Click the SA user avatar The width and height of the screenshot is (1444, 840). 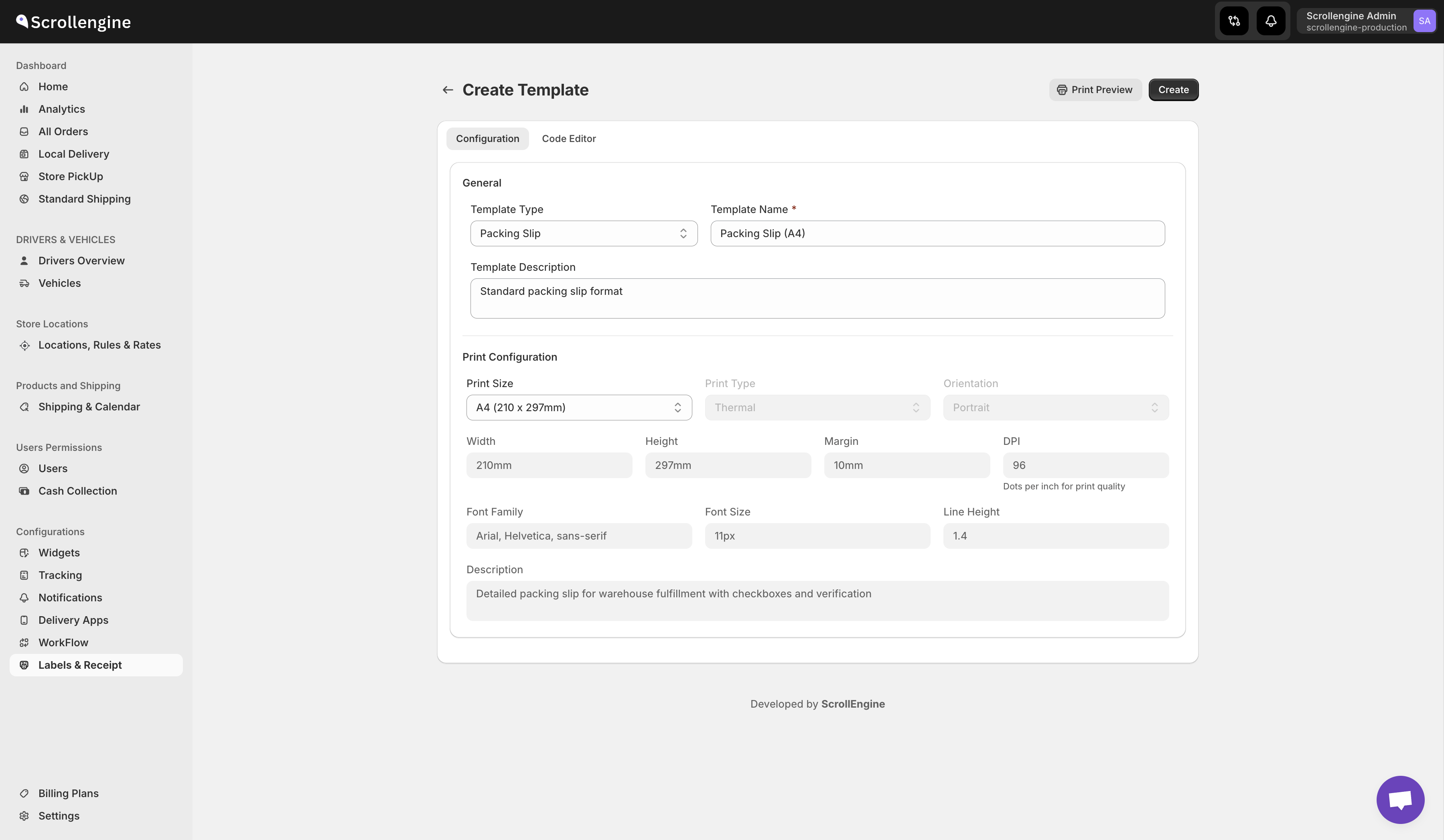pyautogui.click(x=1424, y=21)
